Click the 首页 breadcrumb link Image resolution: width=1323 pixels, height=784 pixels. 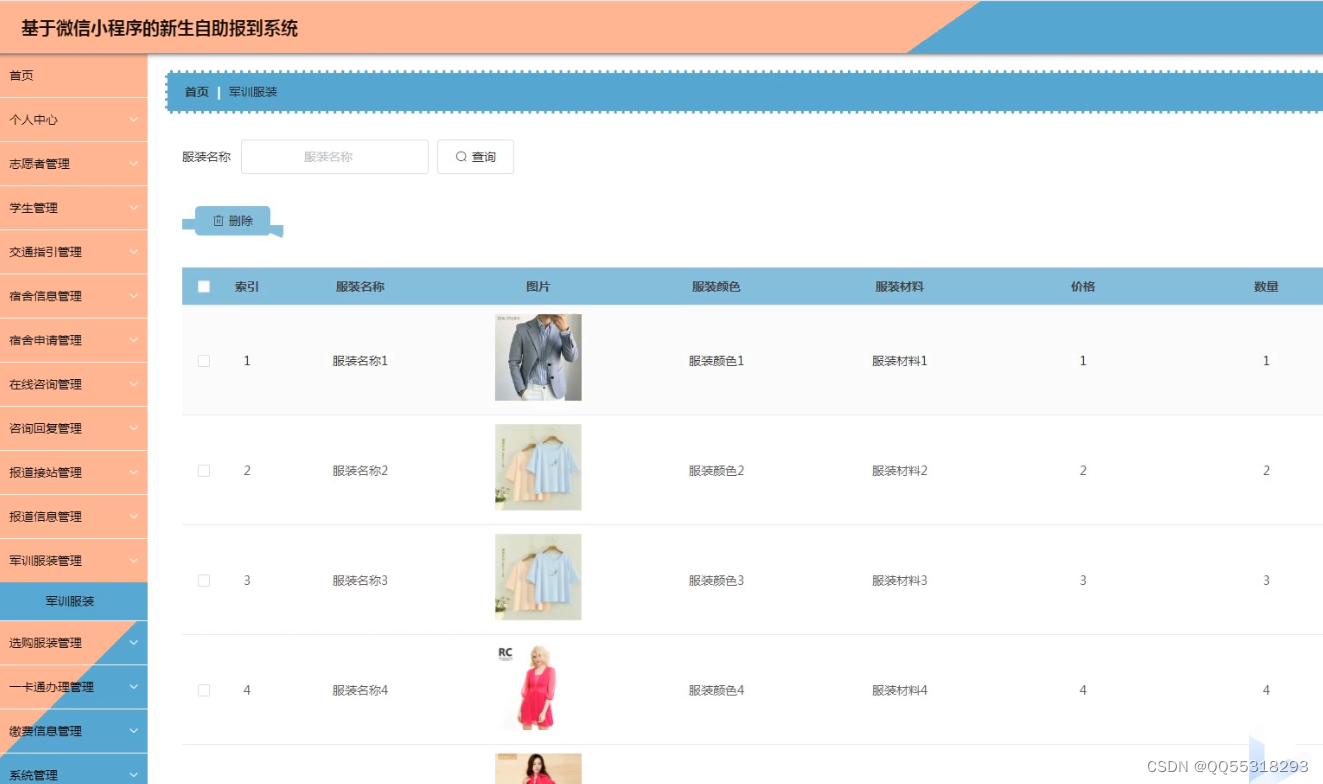tap(197, 92)
